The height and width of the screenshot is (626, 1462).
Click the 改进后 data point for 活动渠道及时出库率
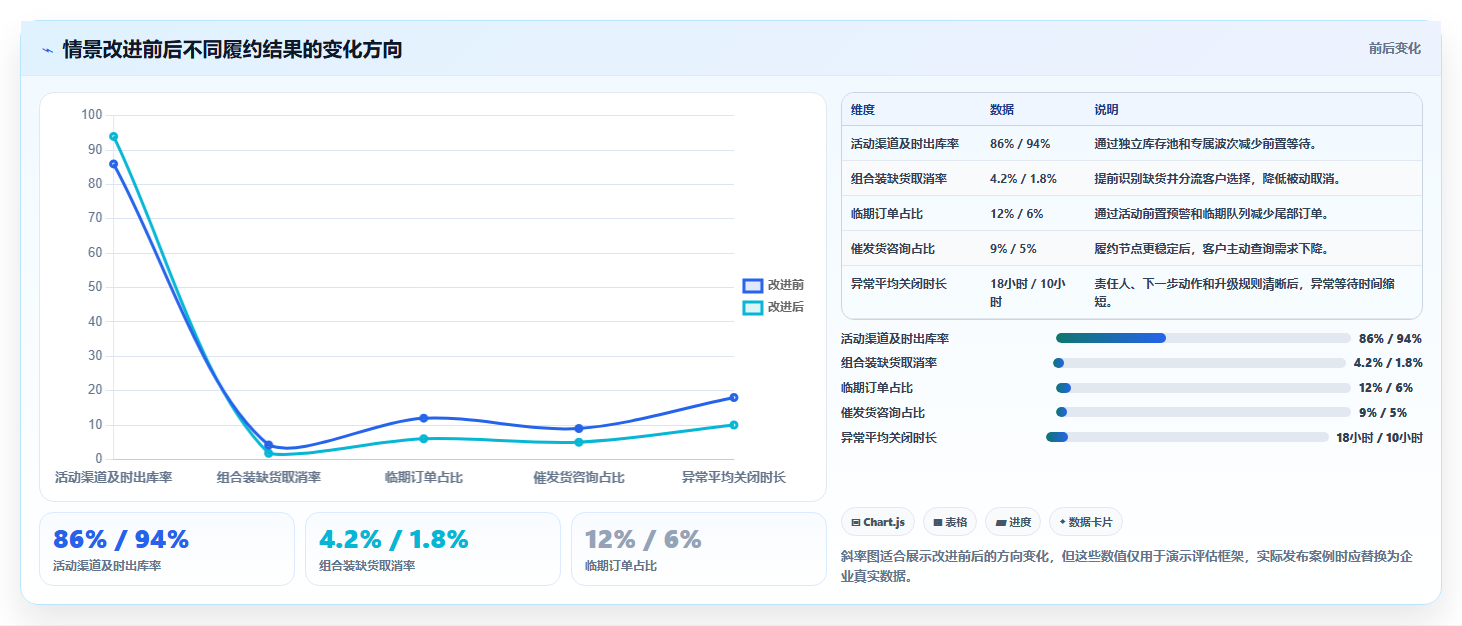tap(113, 136)
